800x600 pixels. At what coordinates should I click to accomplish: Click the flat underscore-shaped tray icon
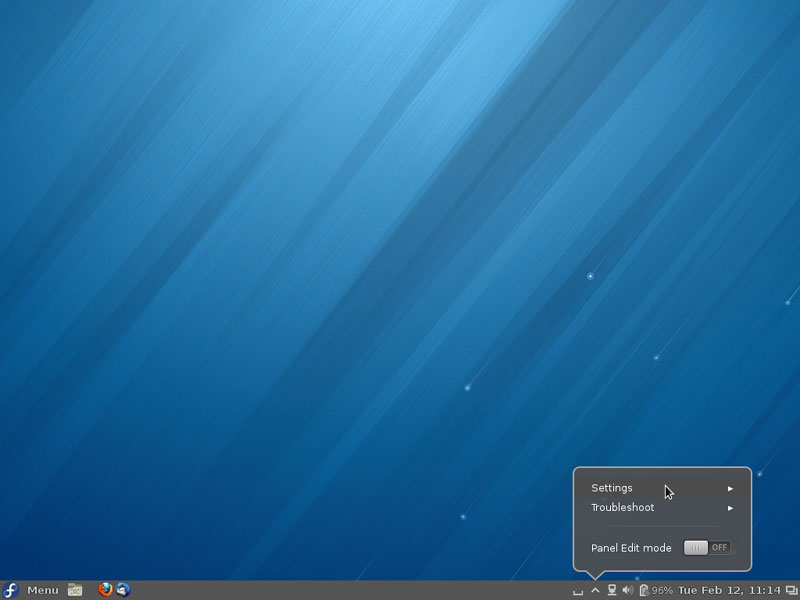pos(578,592)
